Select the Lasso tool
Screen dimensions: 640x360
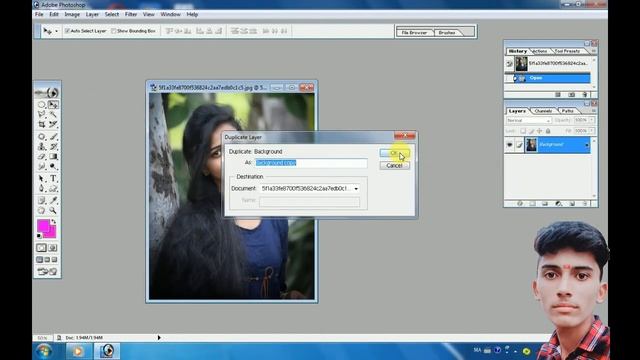click(x=42, y=114)
